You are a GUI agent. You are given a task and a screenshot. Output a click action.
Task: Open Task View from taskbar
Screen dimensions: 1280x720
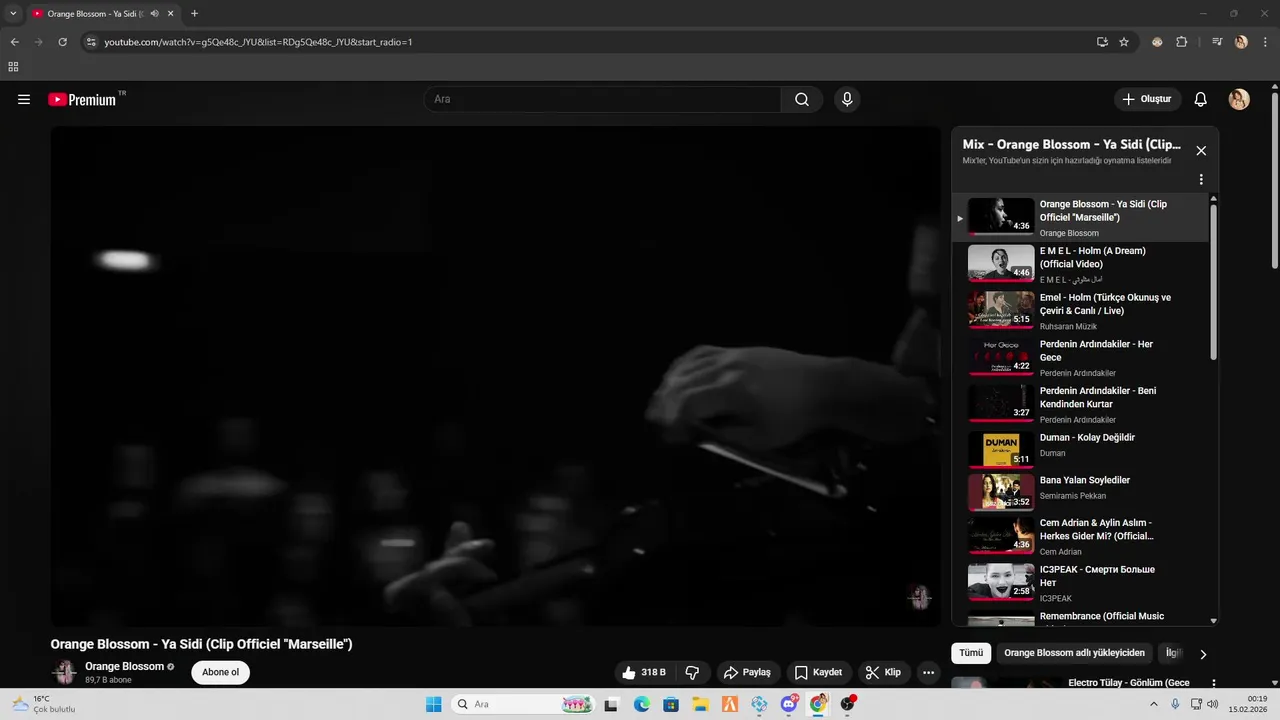coord(611,704)
